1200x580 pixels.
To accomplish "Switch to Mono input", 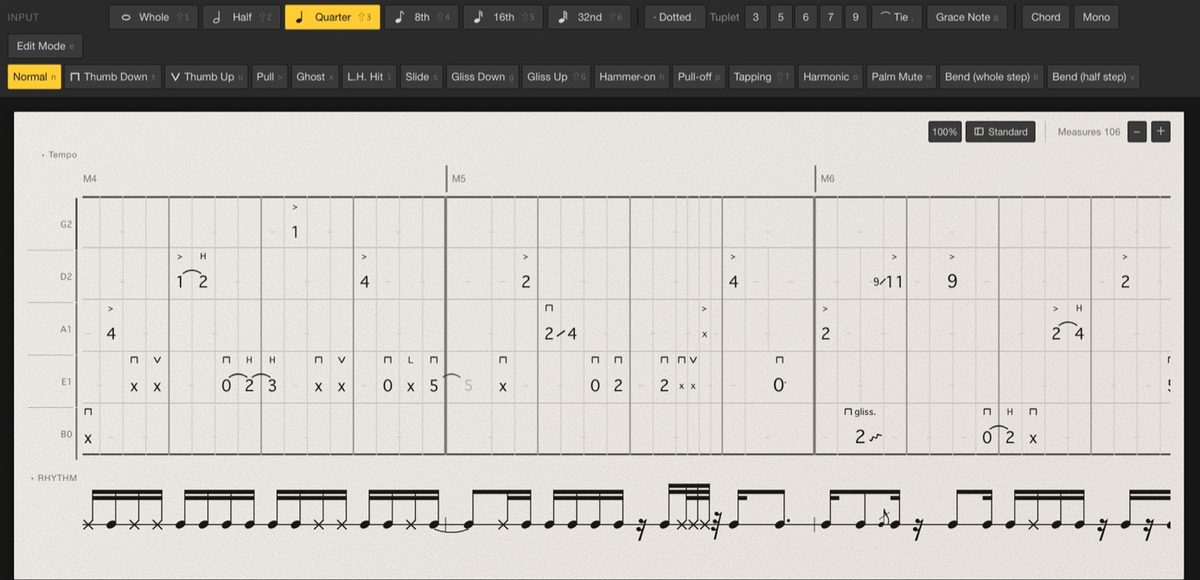I will tap(1096, 17).
